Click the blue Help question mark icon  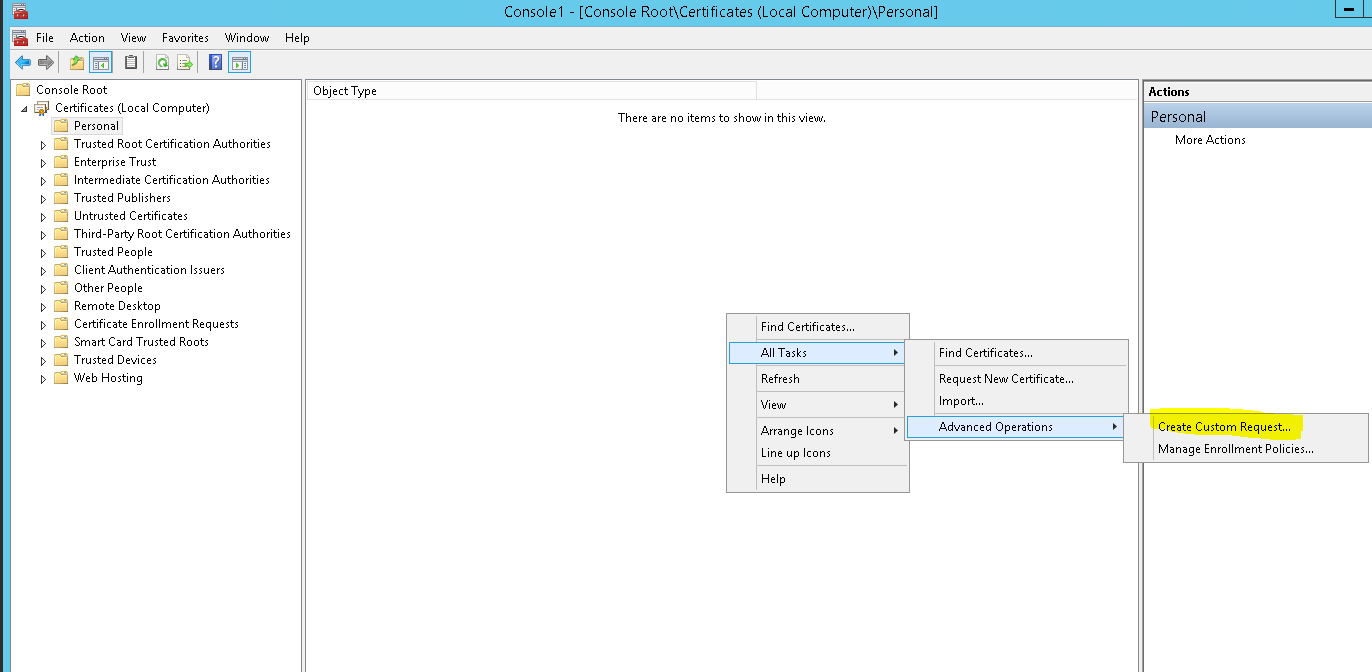(215, 63)
